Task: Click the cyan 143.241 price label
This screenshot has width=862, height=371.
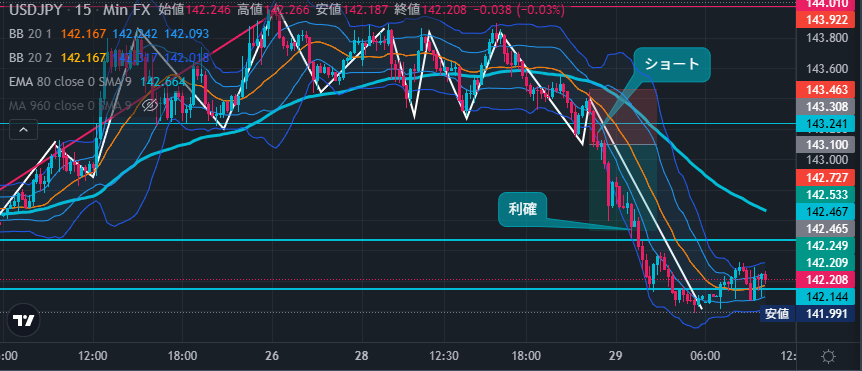Action: click(827, 124)
